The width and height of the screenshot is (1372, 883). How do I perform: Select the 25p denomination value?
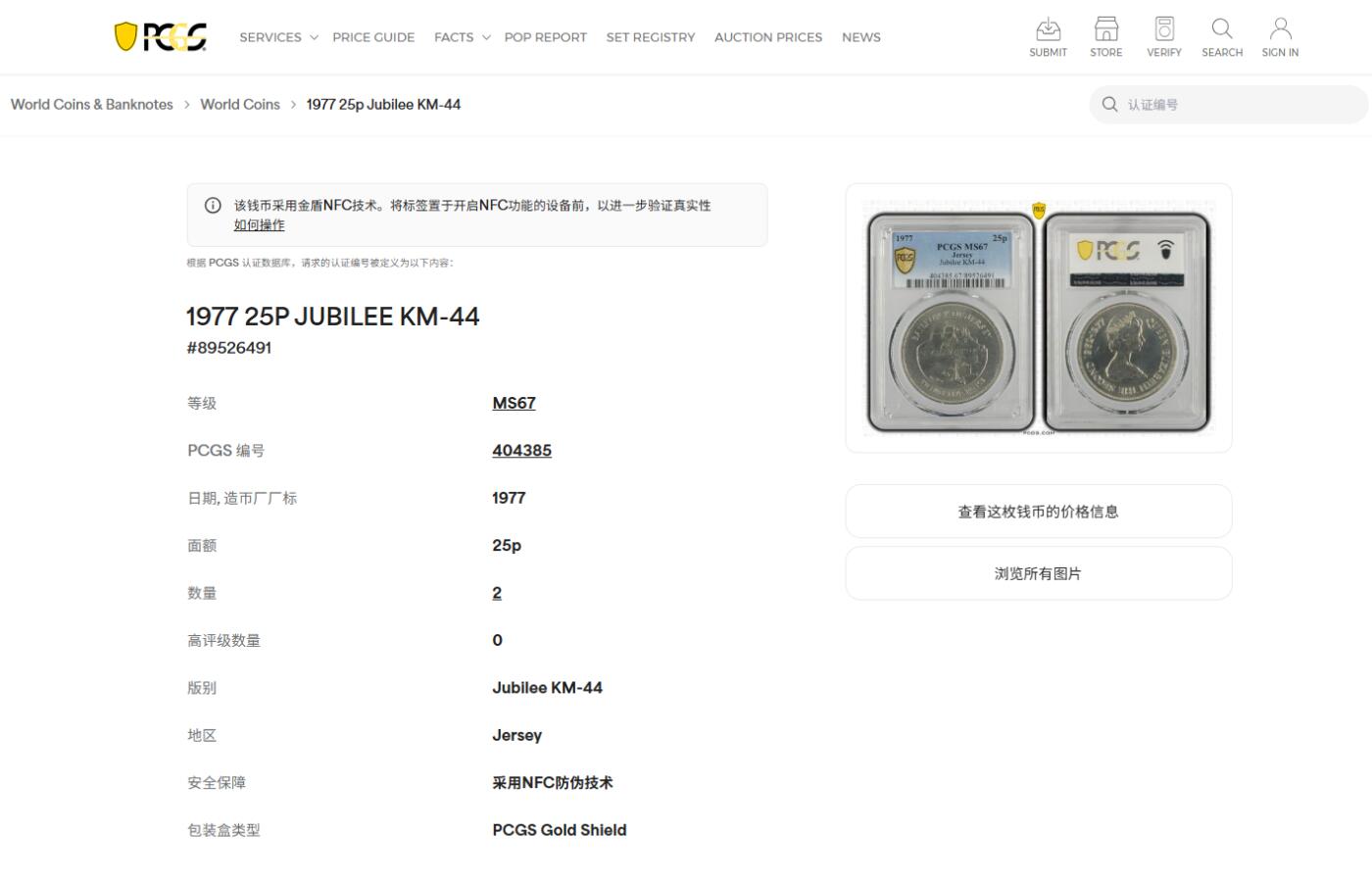click(507, 545)
